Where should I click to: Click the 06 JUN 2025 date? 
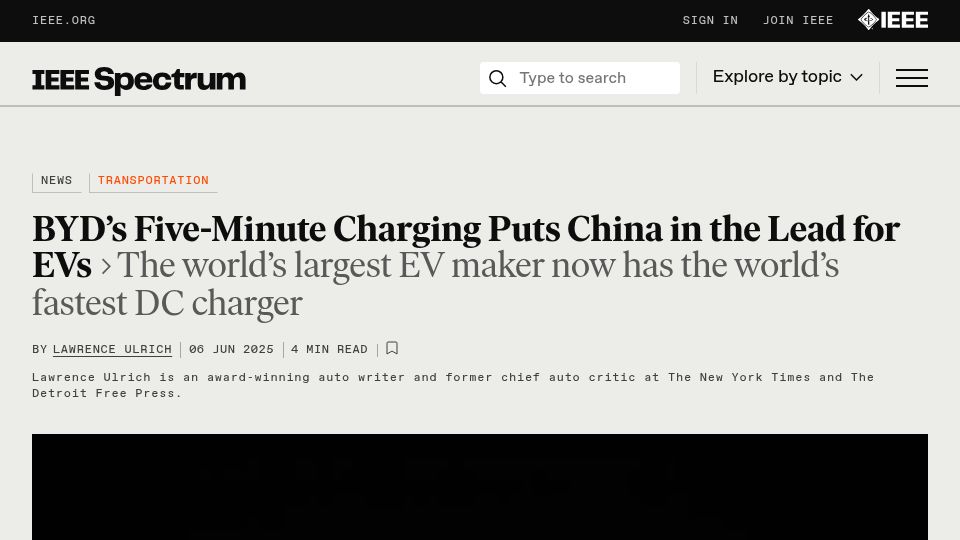click(x=231, y=350)
